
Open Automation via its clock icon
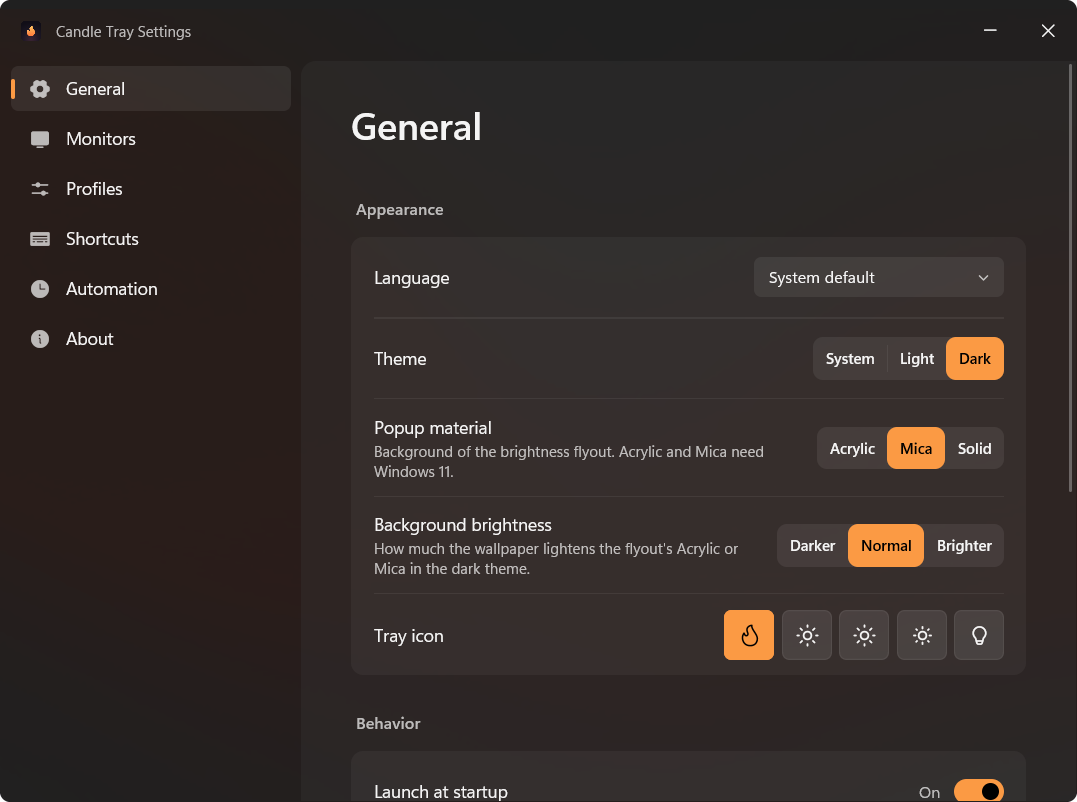click(x=40, y=289)
